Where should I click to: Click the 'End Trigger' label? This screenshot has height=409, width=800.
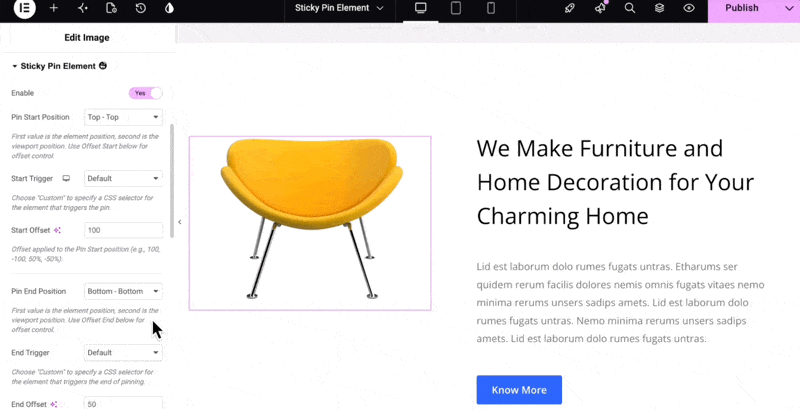coord(30,352)
